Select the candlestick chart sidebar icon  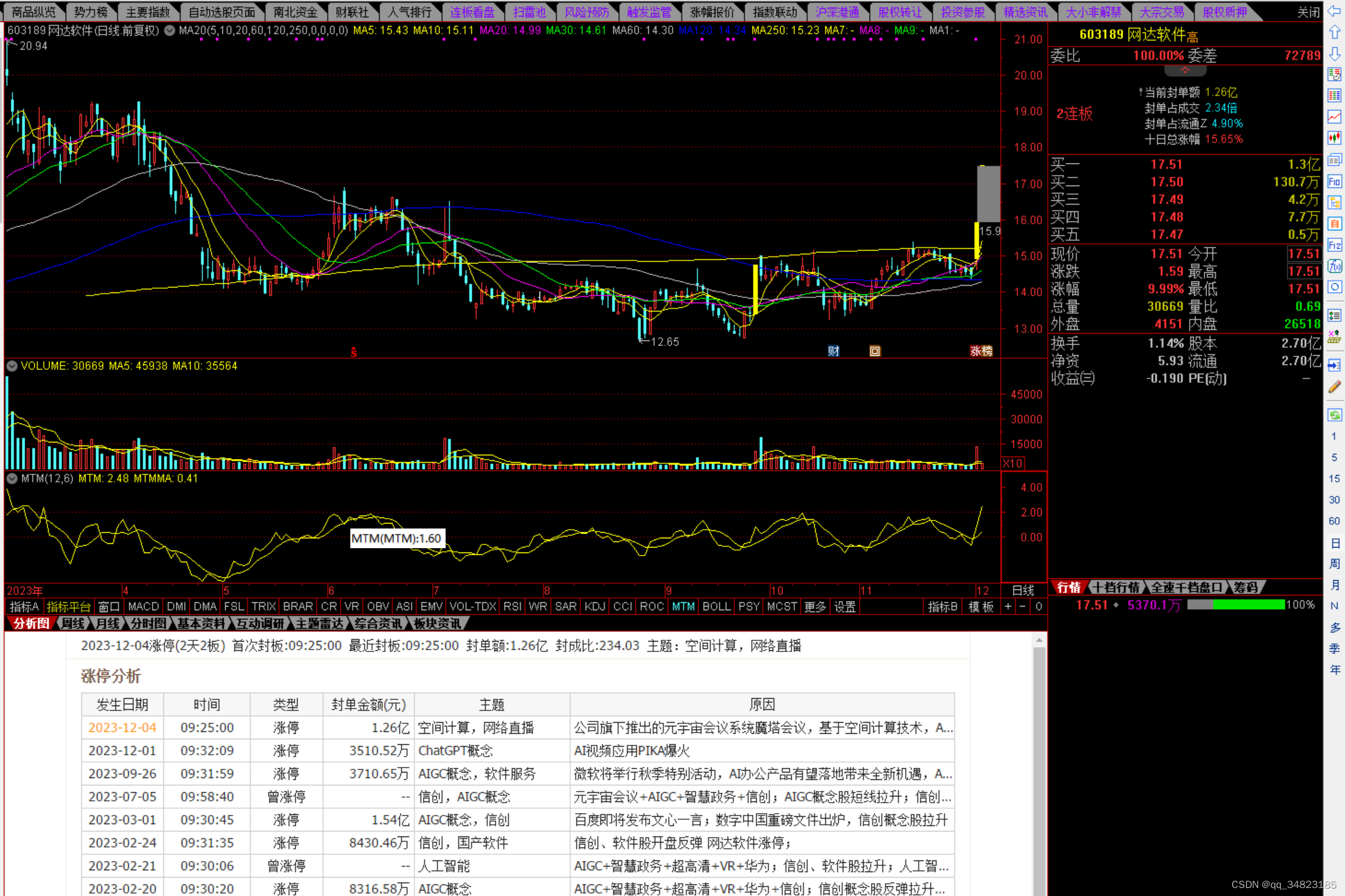pyautogui.click(x=1334, y=138)
